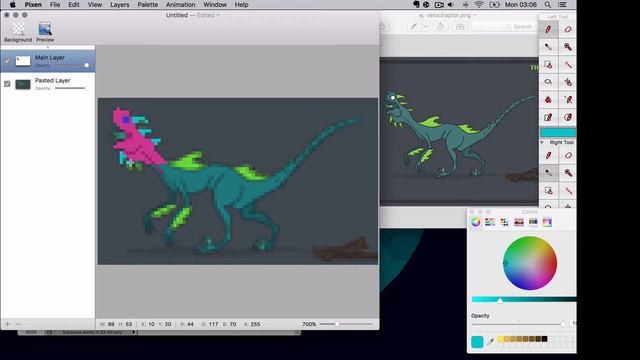Choose the Right Tool eyedropper
The image size is (640, 360).
[548, 173]
